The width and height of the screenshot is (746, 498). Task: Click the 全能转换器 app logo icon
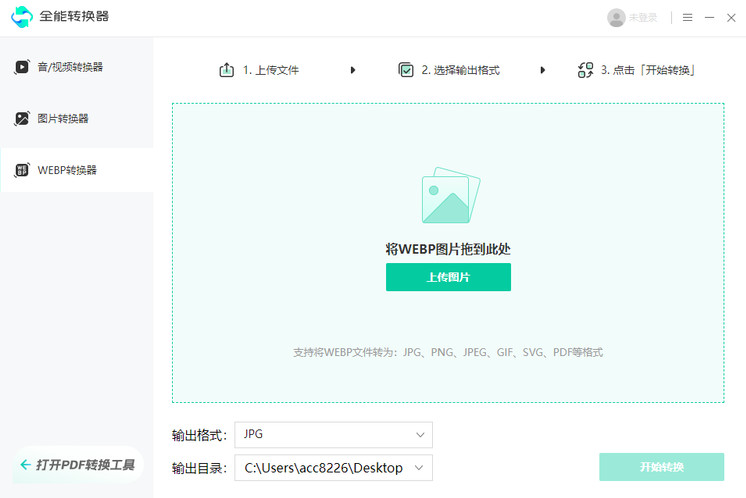(x=21, y=17)
